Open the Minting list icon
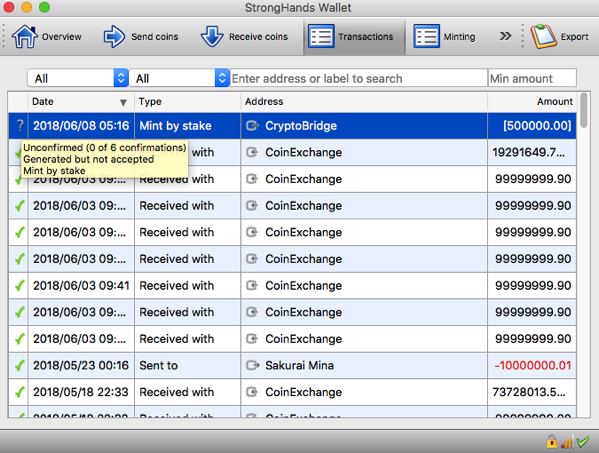The image size is (599, 453). (x=426, y=37)
